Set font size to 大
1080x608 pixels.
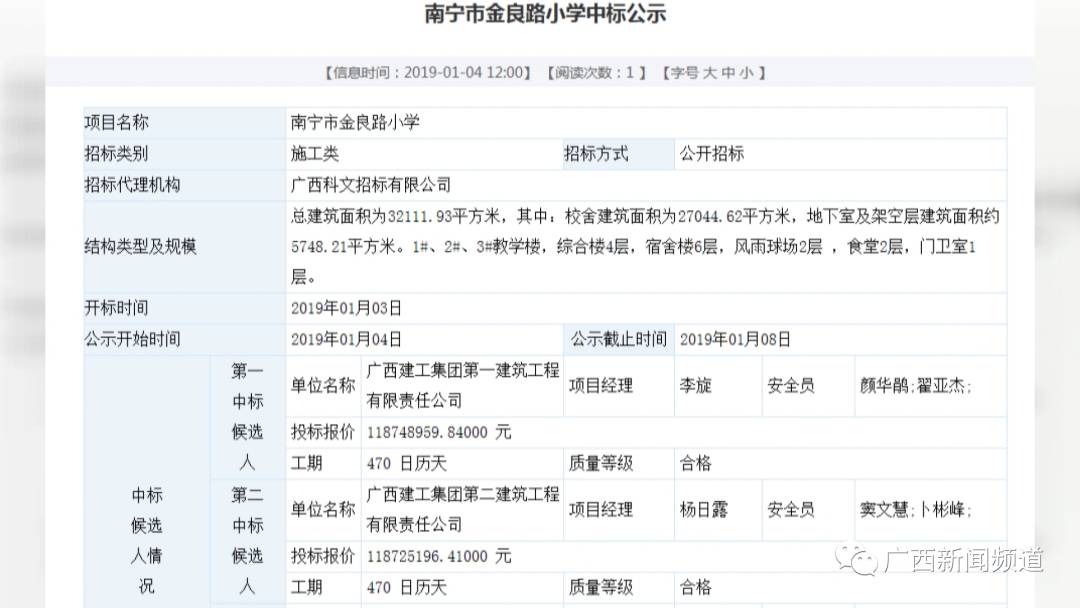point(710,73)
